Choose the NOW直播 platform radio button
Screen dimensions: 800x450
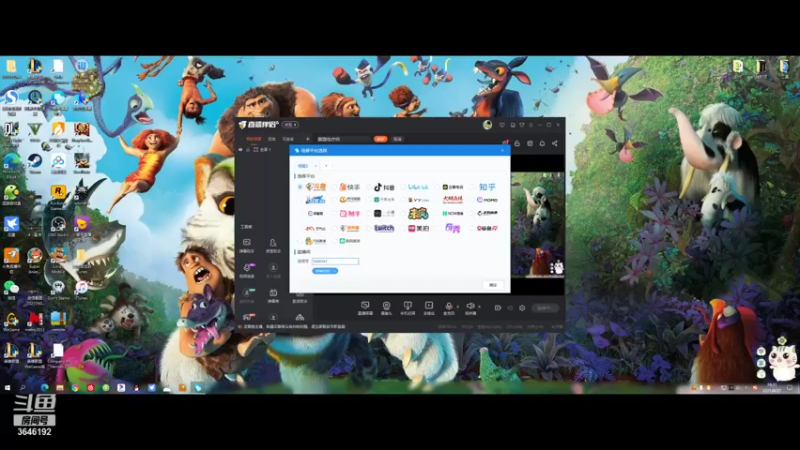coord(438,213)
